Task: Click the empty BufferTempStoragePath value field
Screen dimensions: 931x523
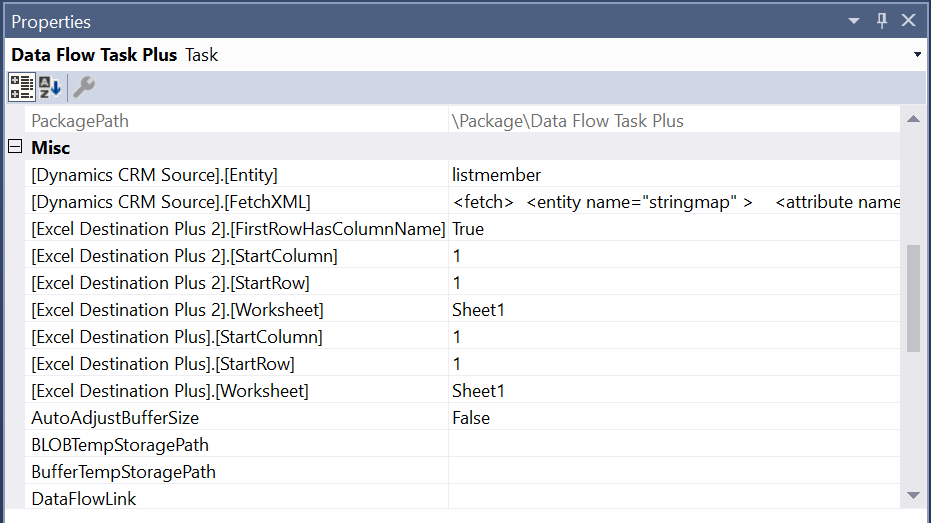Action: [674, 472]
